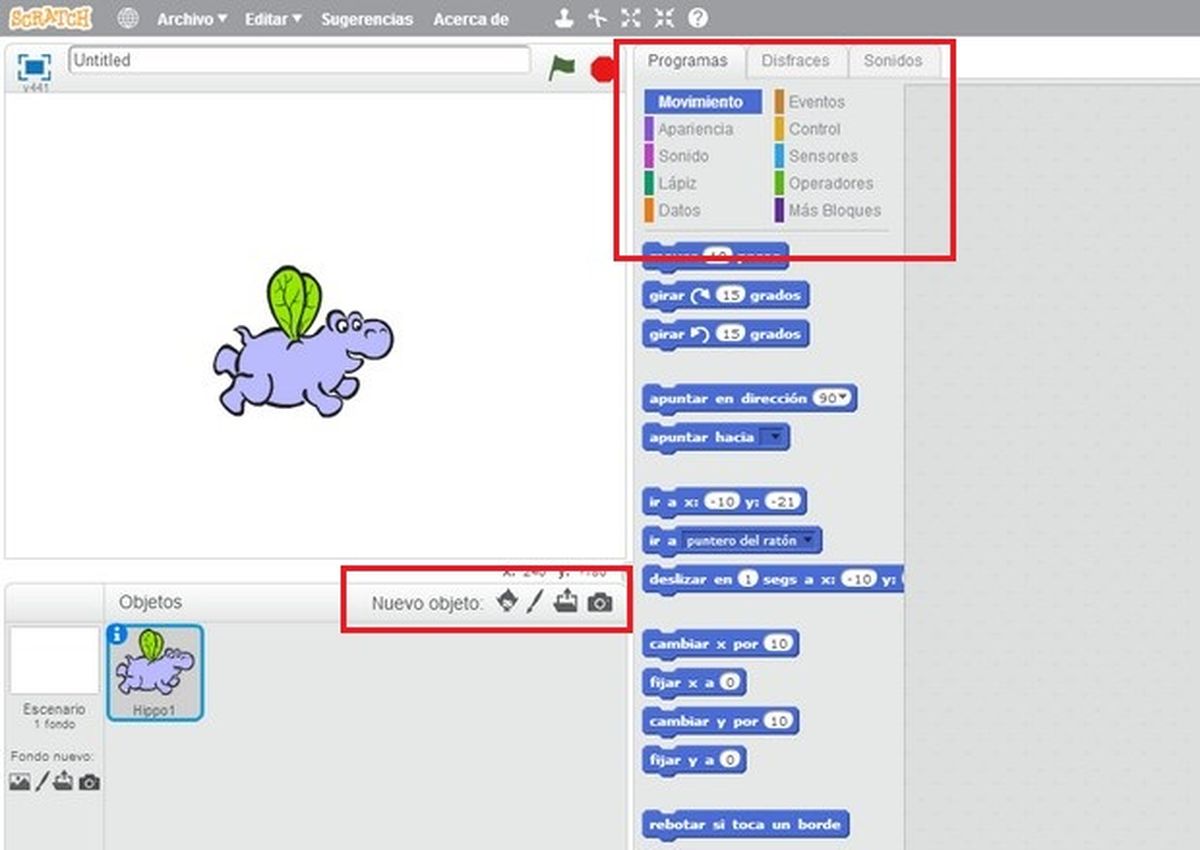
Task: Open the direction dropdown in apuntar en dirección
Action: coord(838,398)
